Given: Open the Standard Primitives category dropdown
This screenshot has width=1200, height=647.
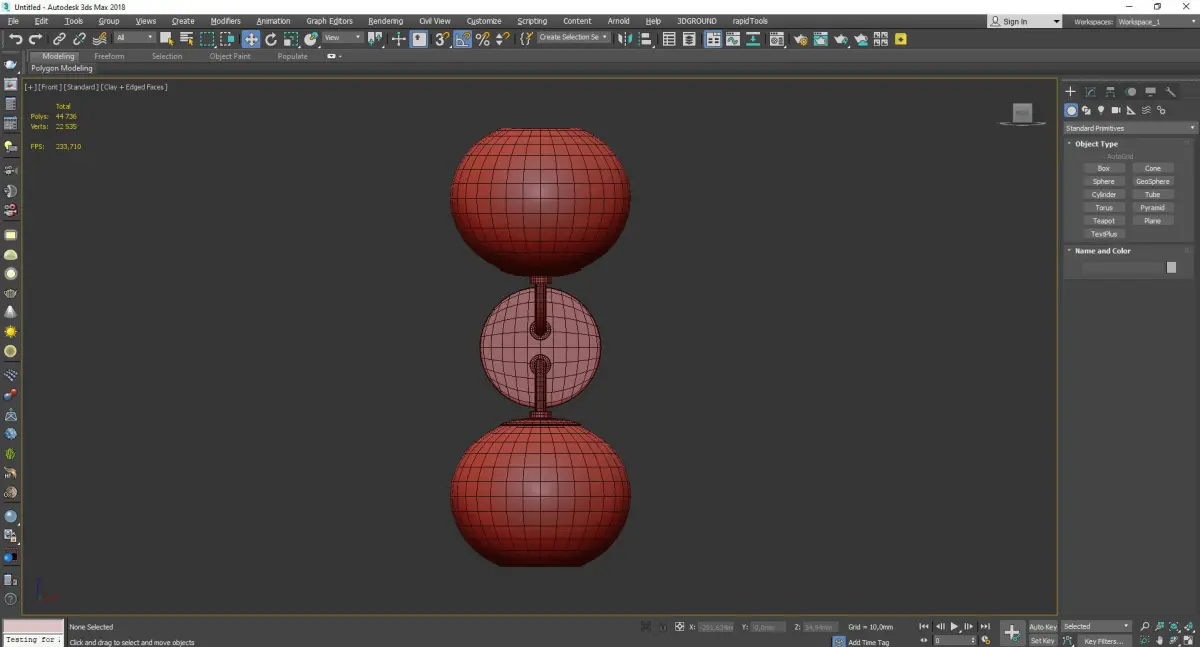Looking at the screenshot, I should coord(1130,128).
